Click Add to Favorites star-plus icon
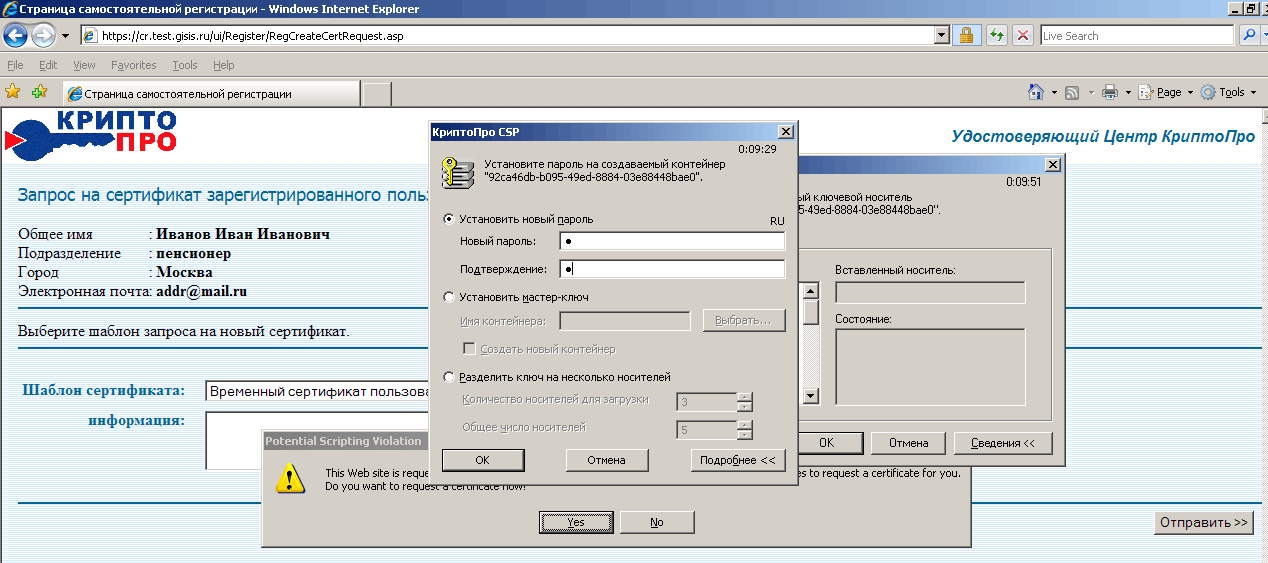This screenshot has width=1268, height=563. [40, 92]
